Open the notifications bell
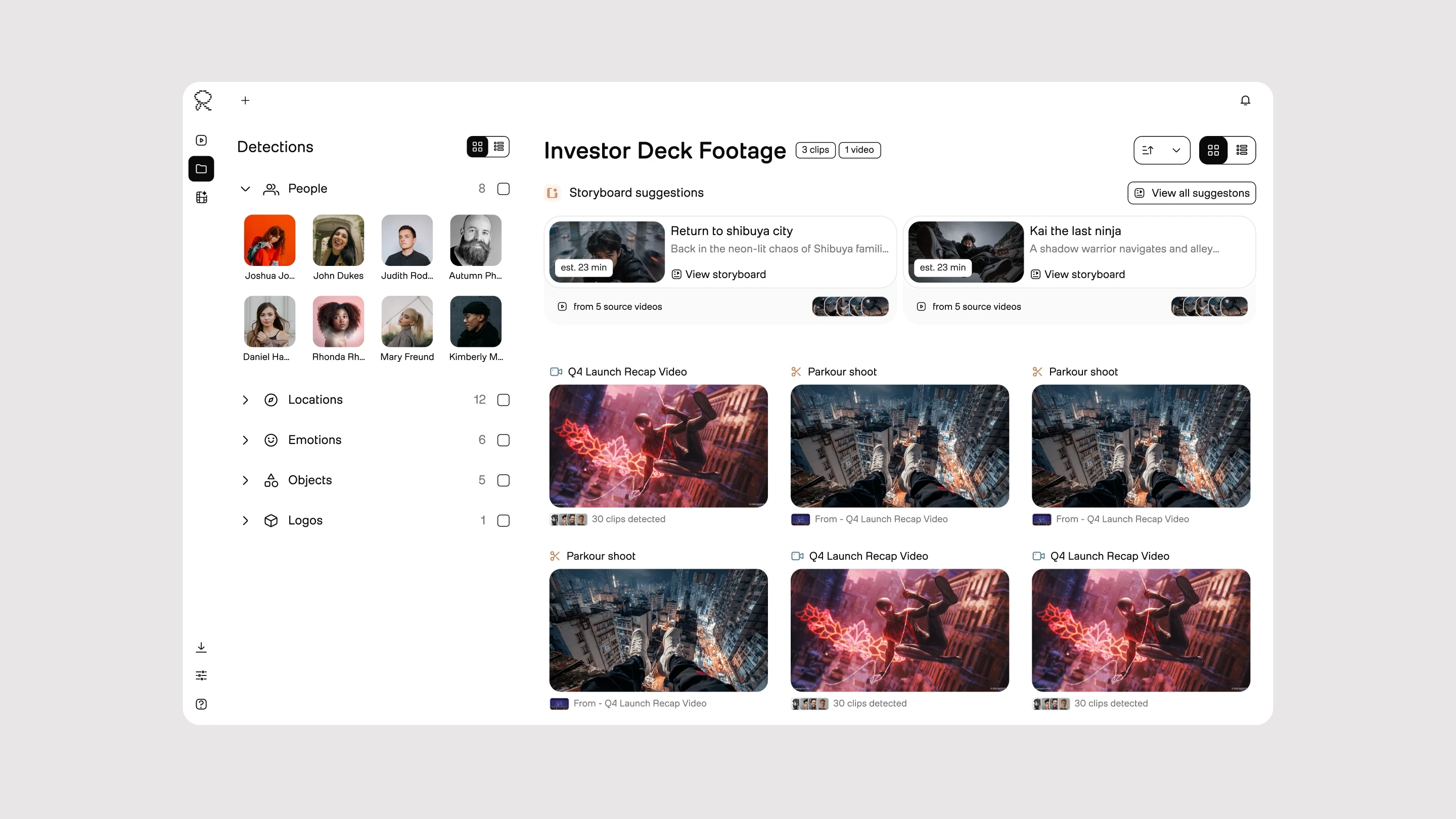The width and height of the screenshot is (1456, 819). 1245,101
